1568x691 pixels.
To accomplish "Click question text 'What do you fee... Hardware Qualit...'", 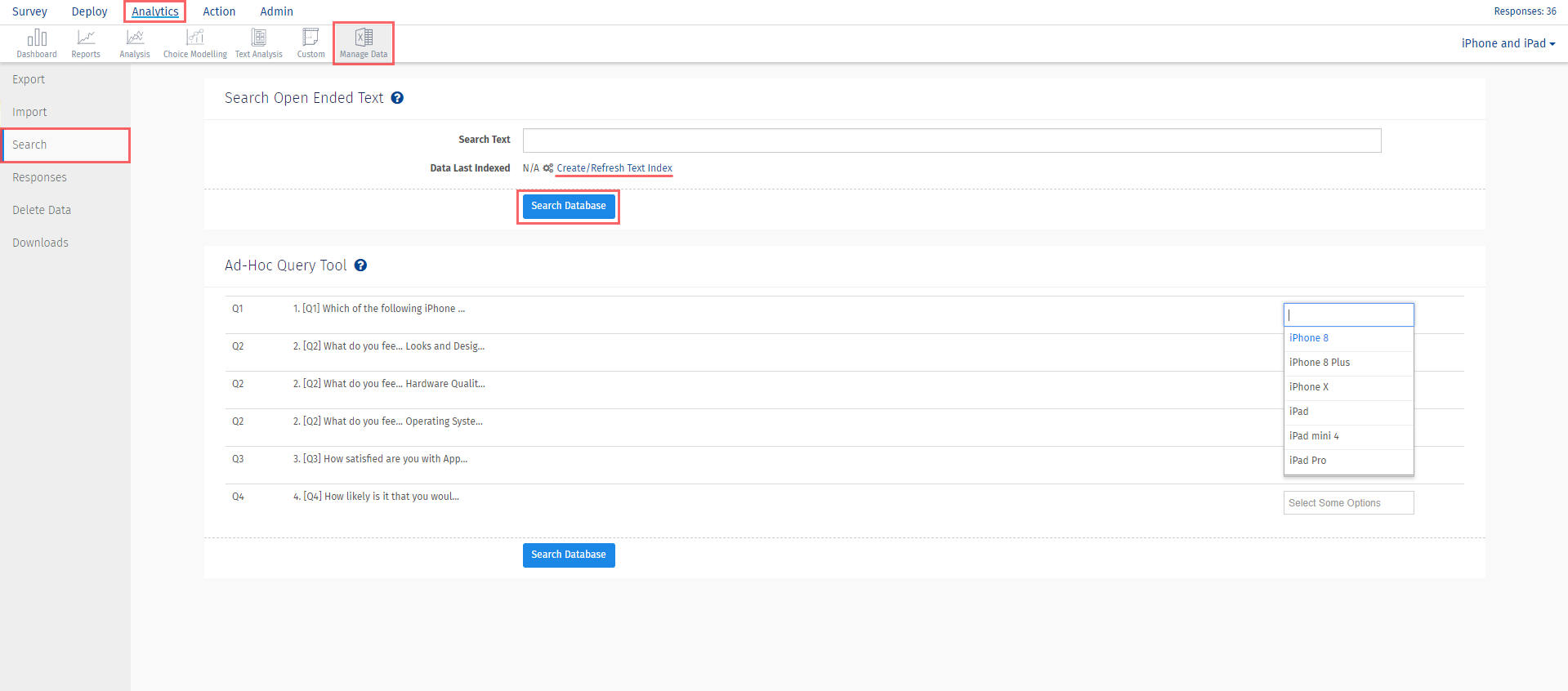I will click(x=404, y=384).
